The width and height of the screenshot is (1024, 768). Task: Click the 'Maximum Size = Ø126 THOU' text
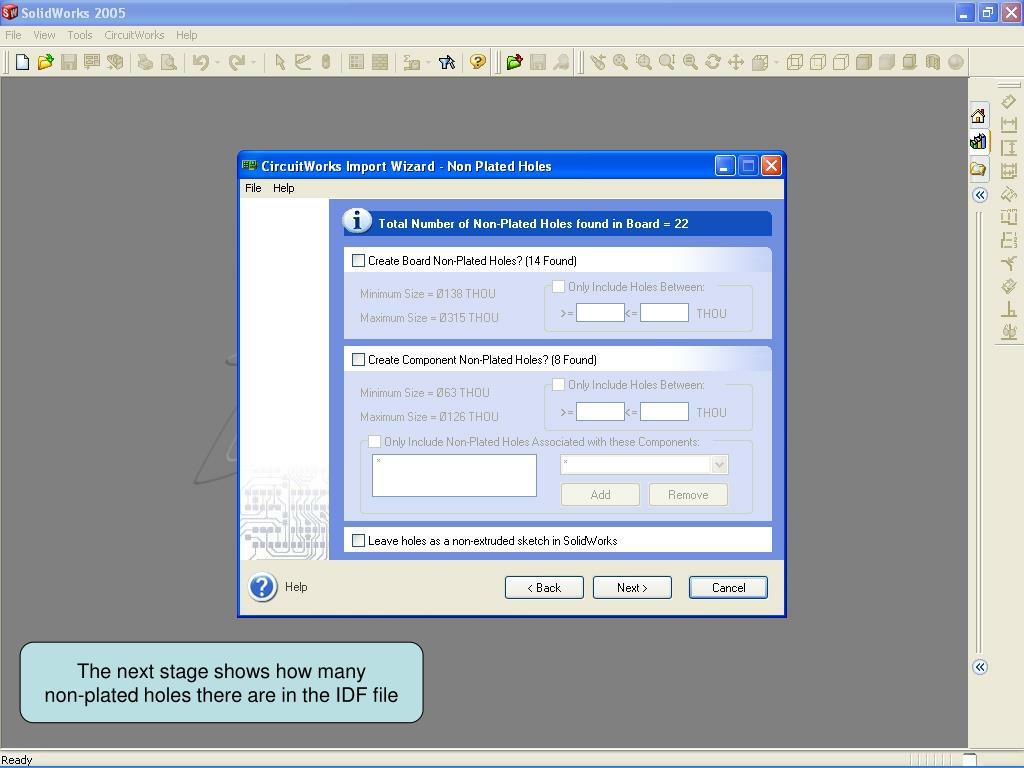point(429,417)
